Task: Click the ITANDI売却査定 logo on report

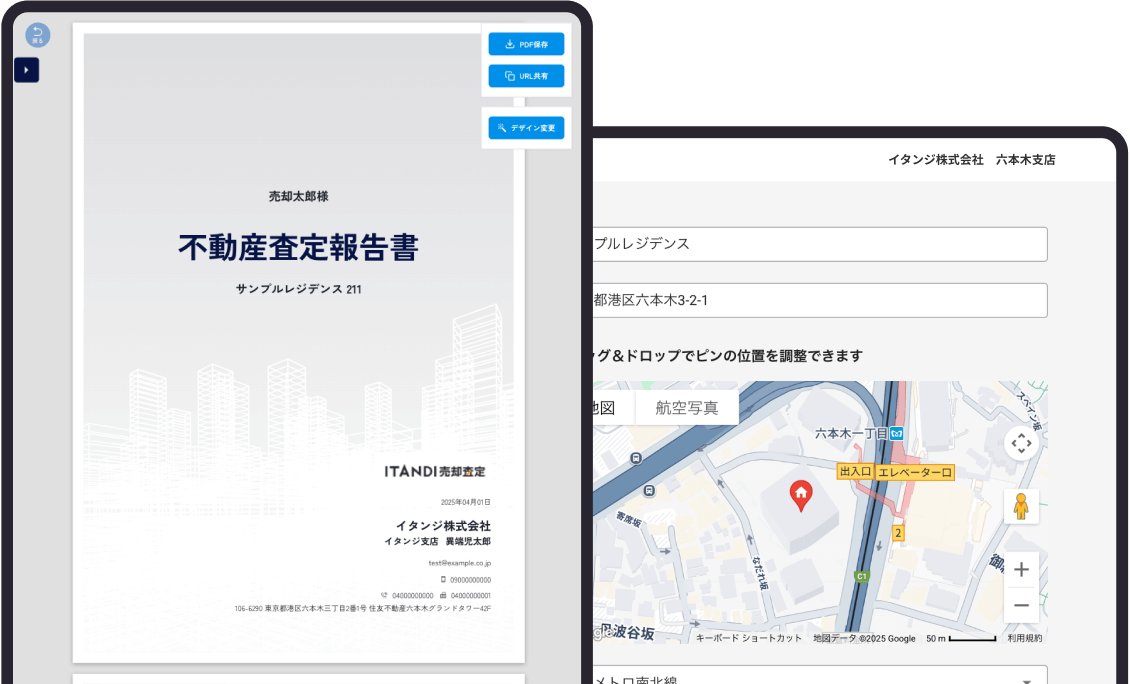Action: coord(435,471)
